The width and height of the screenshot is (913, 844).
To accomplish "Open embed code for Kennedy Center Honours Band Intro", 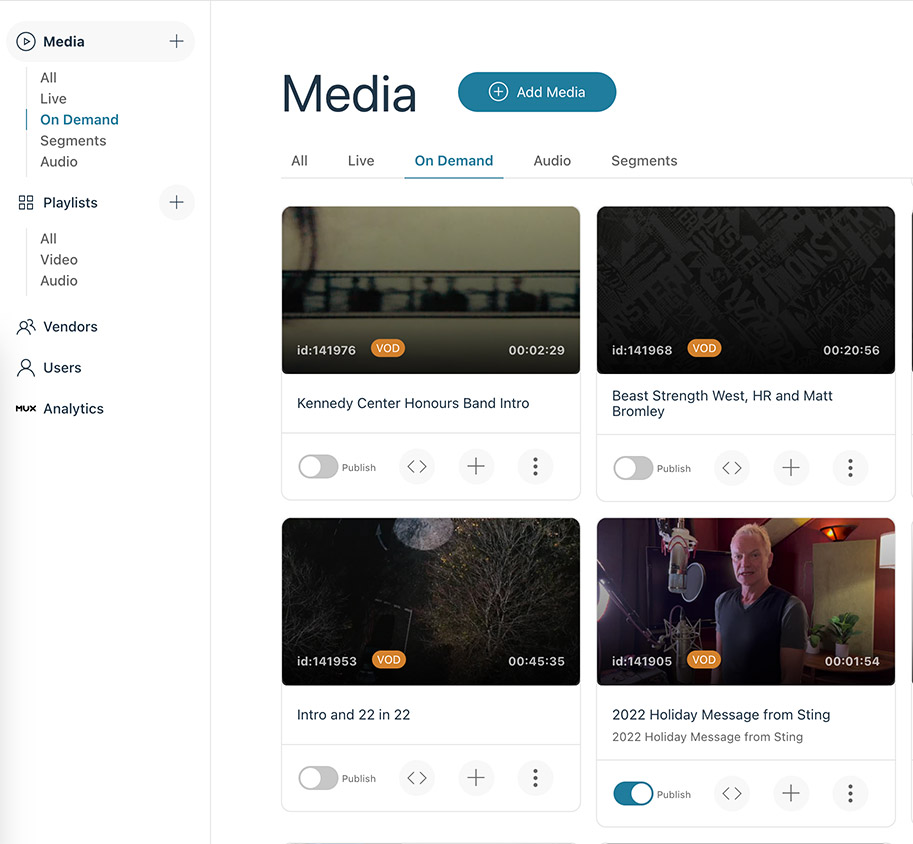I will [x=417, y=467].
